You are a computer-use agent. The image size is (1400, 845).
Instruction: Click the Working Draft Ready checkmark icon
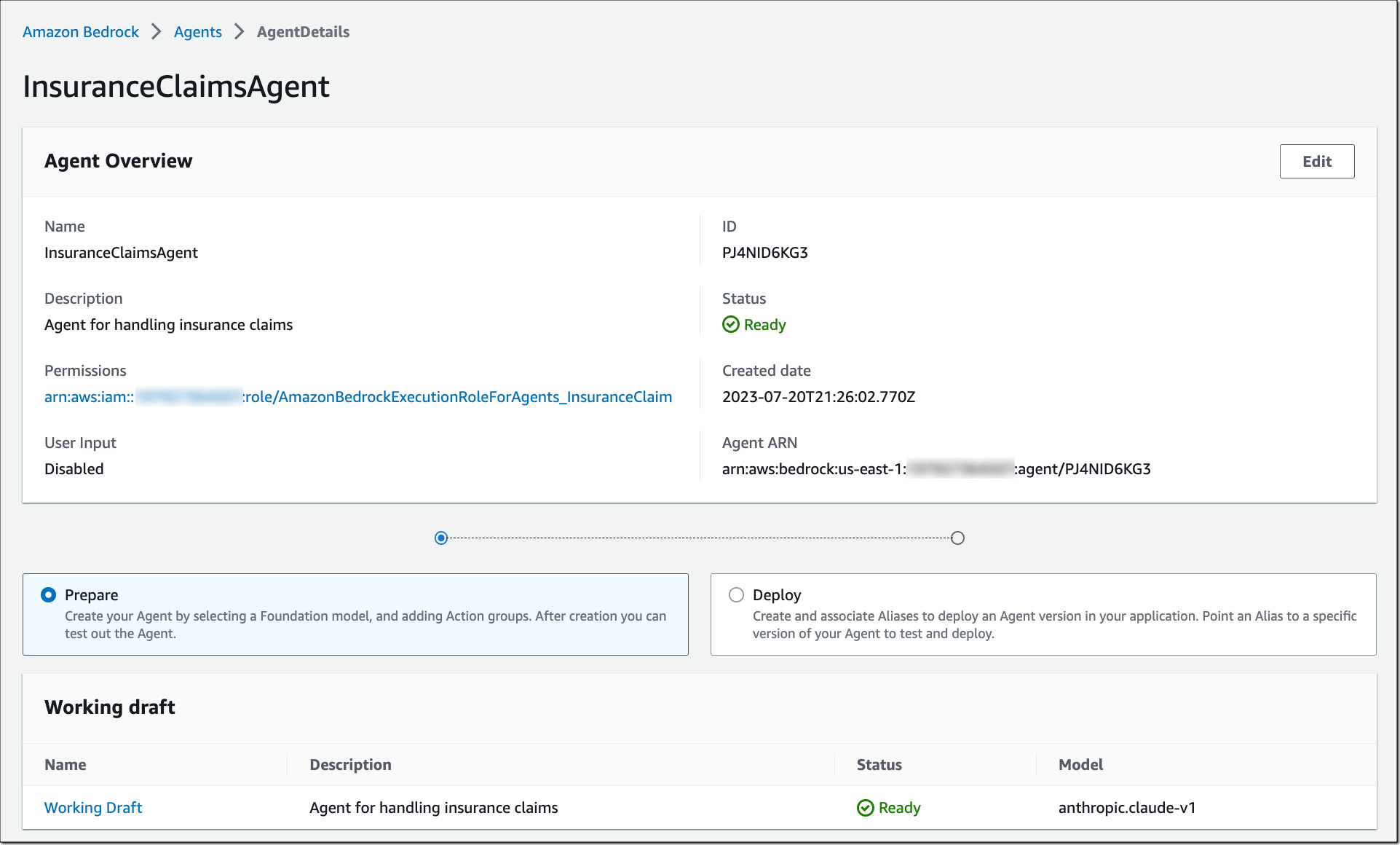point(865,807)
